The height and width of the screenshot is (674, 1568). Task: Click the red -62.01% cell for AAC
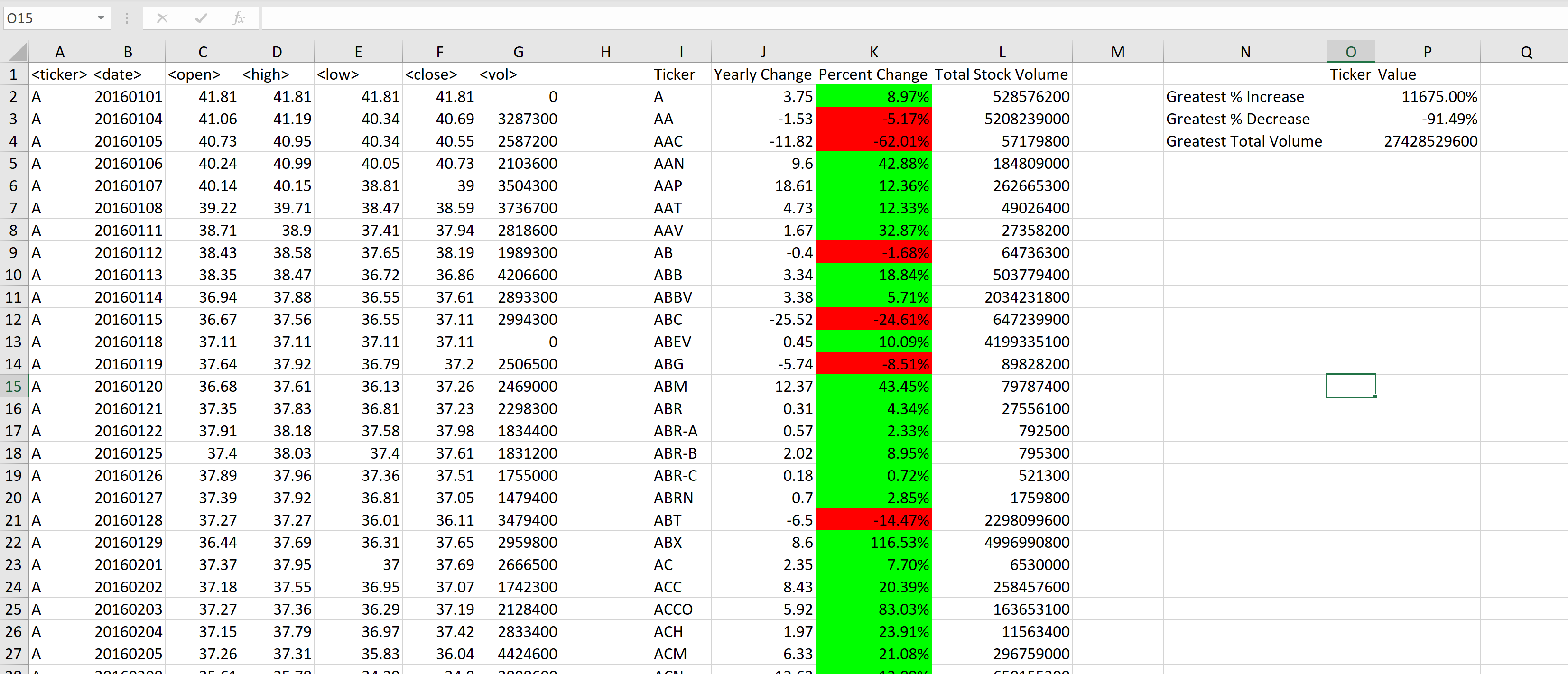pyautogui.click(x=873, y=141)
